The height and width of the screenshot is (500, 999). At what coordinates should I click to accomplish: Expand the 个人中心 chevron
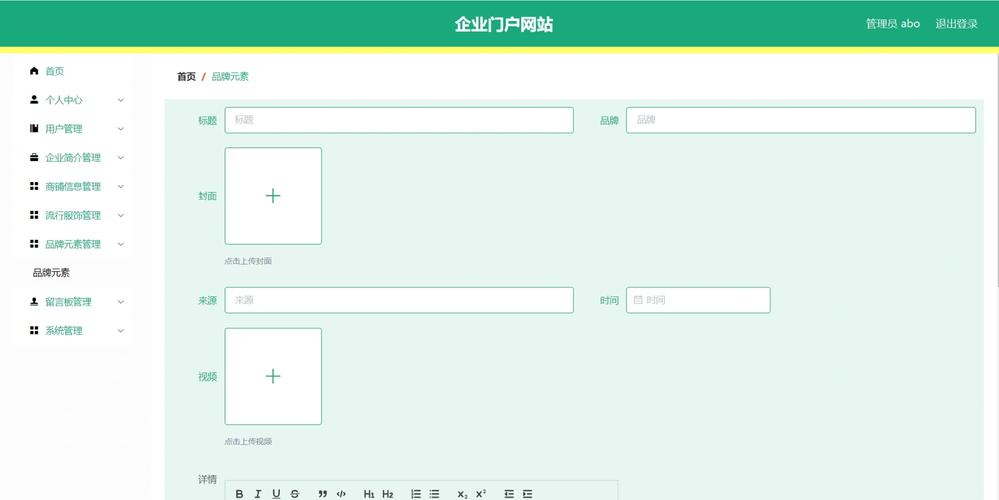point(120,100)
